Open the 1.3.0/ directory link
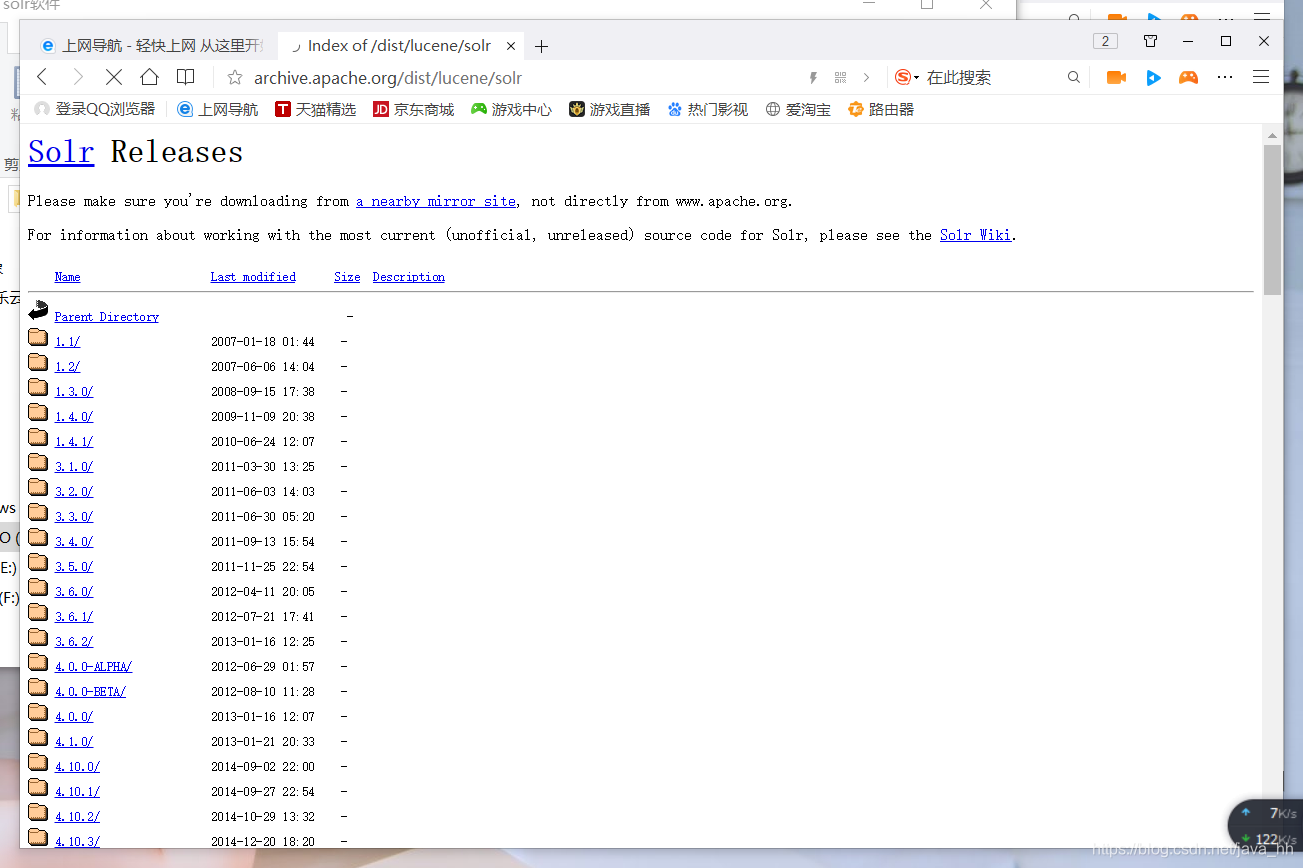This screenshot has width=1303, height=868. [x=74, y=392]
